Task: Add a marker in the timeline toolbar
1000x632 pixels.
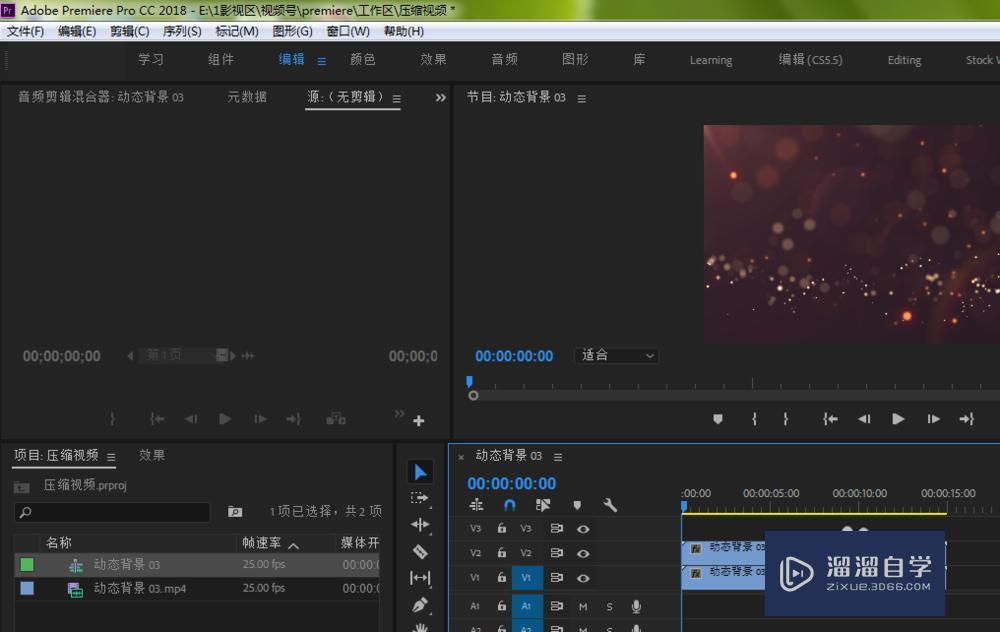Action: 577,505
